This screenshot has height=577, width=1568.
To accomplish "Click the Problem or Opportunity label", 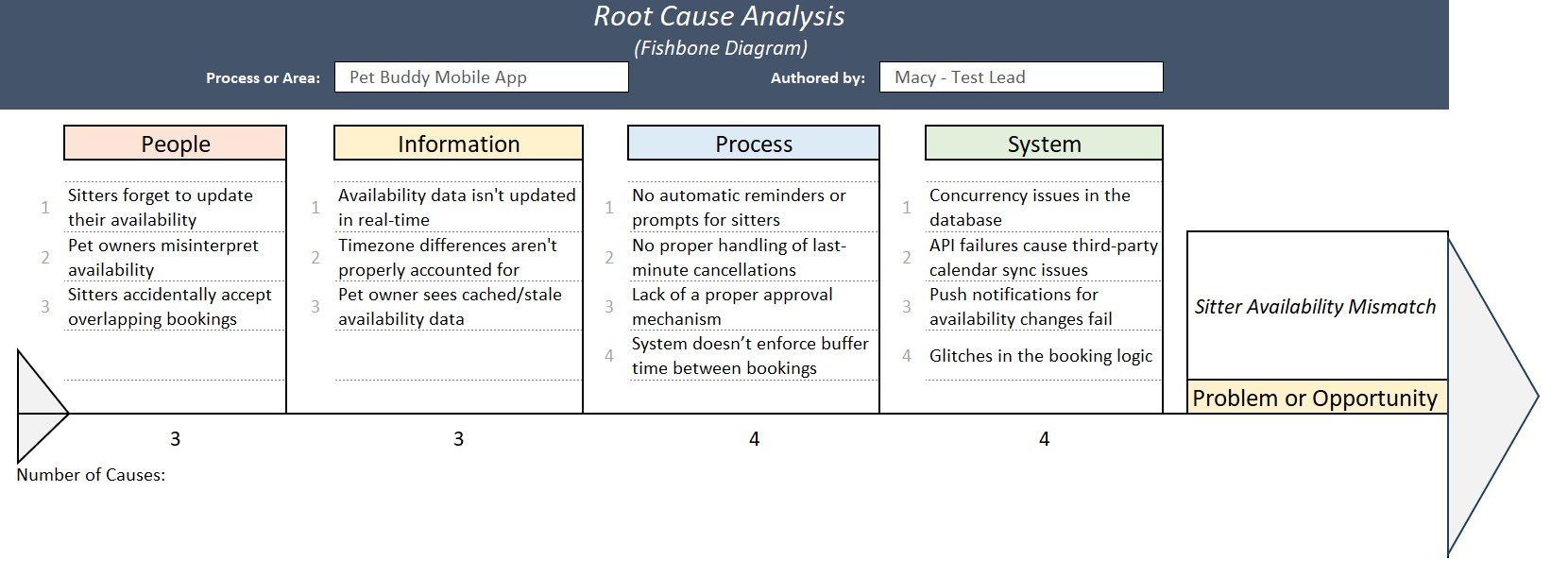I will point(1316,398).
